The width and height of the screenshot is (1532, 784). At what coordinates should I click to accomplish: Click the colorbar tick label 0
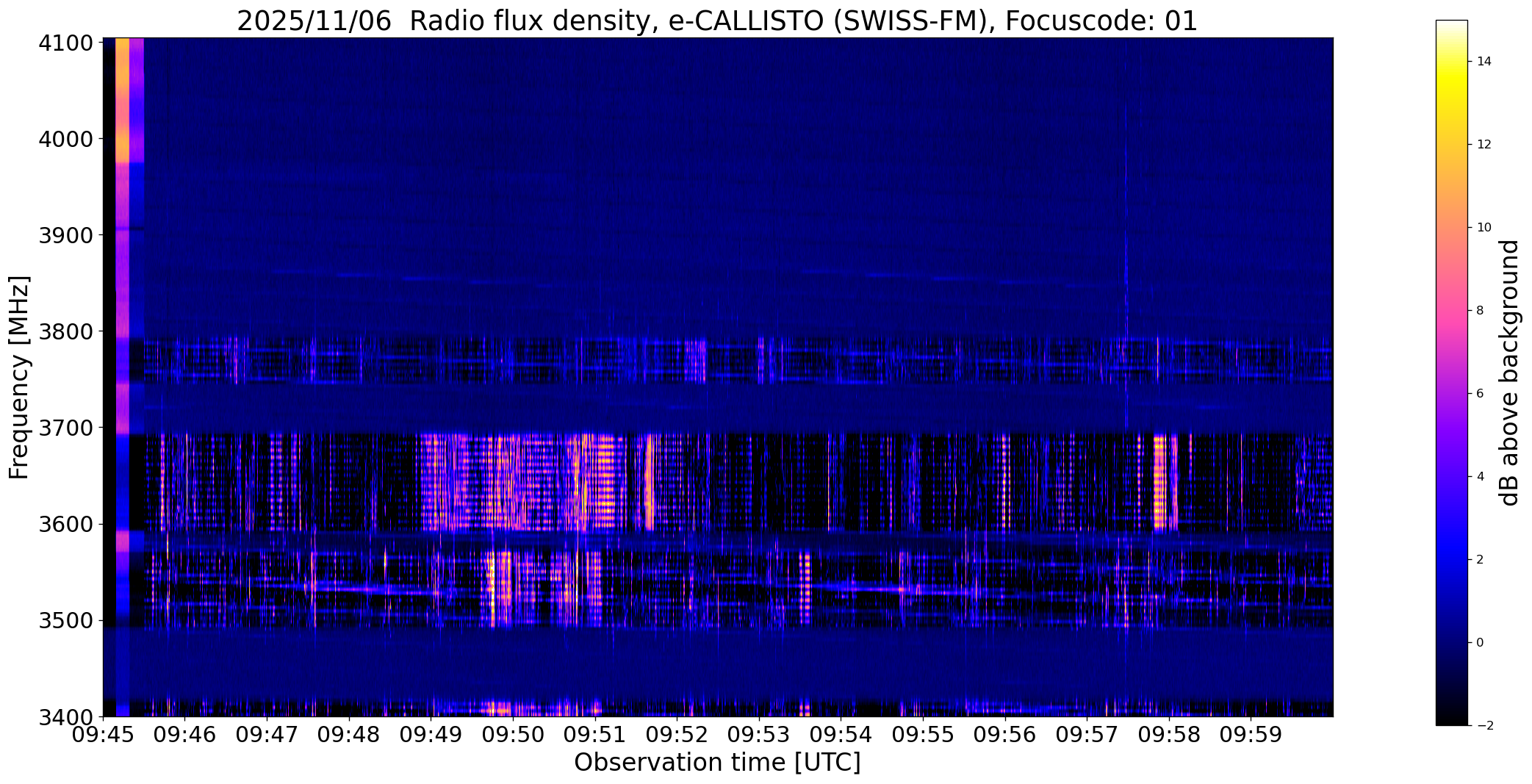coord(1480,643)
